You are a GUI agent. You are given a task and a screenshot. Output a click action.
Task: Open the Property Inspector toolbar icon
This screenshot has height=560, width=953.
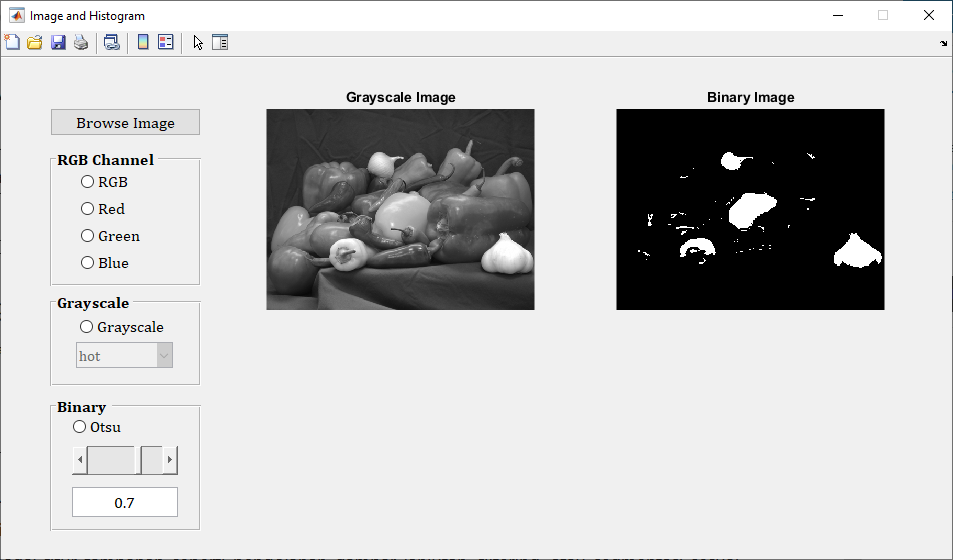coord(220,42)
